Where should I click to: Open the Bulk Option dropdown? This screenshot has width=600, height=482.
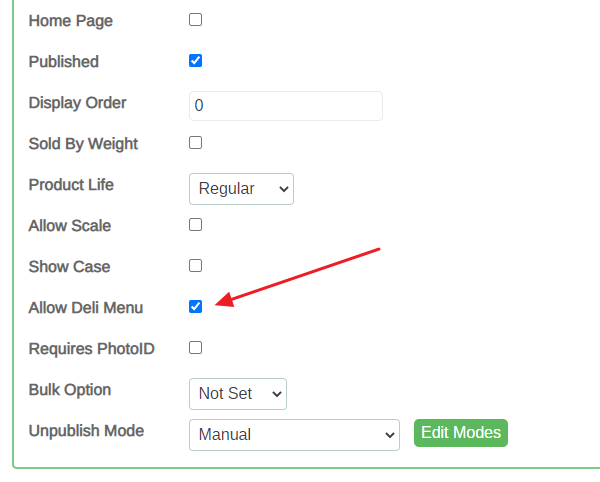coord(238,394)
